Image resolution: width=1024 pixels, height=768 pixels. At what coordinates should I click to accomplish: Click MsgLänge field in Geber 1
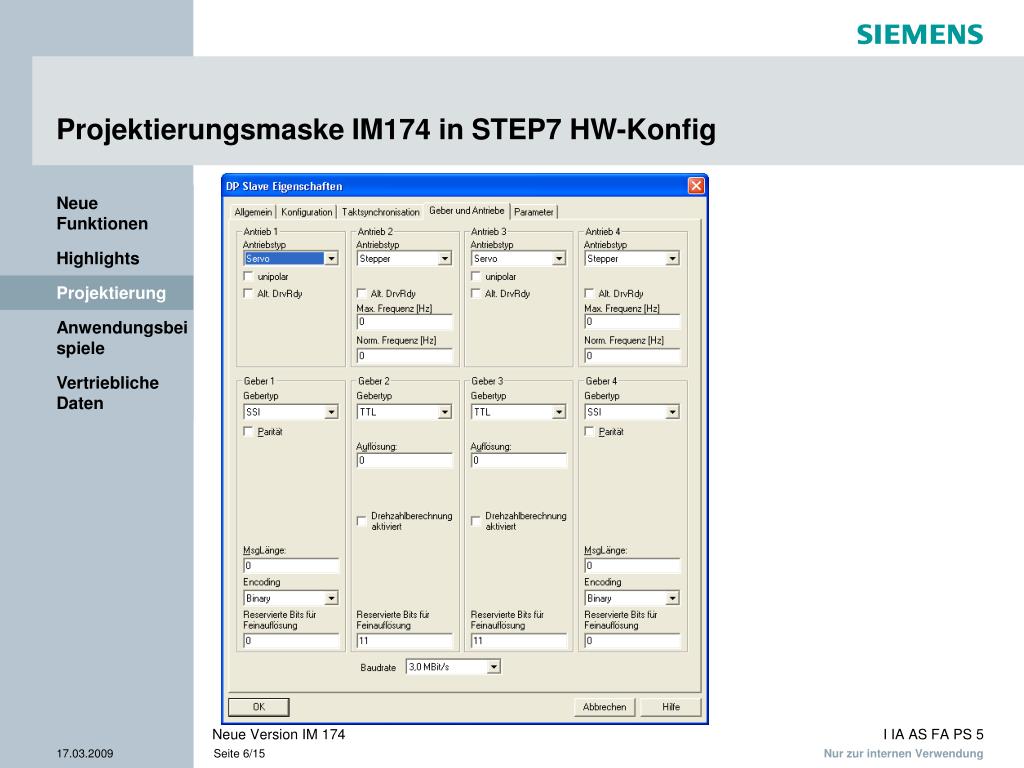291,566
